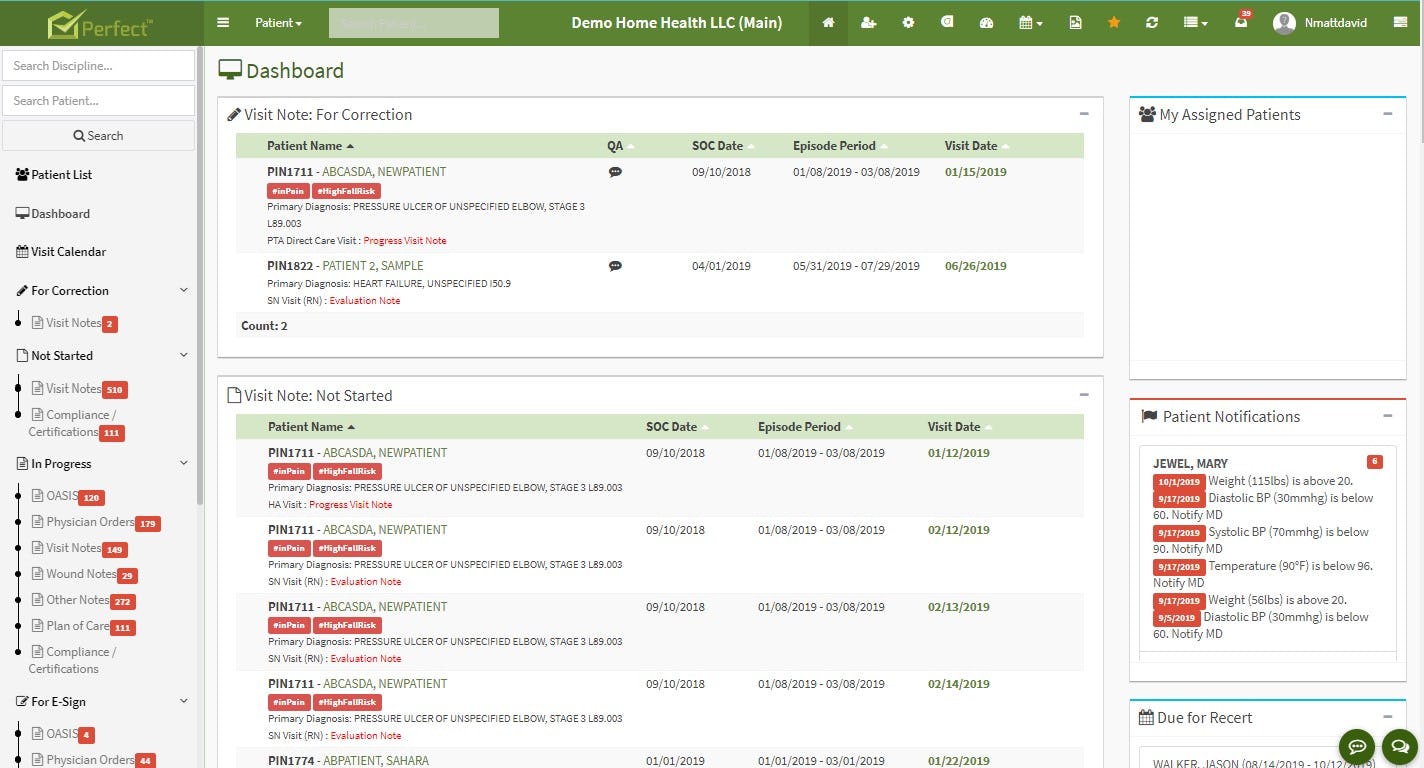Open the Patient dropdown in the top bar

(278, 22)
